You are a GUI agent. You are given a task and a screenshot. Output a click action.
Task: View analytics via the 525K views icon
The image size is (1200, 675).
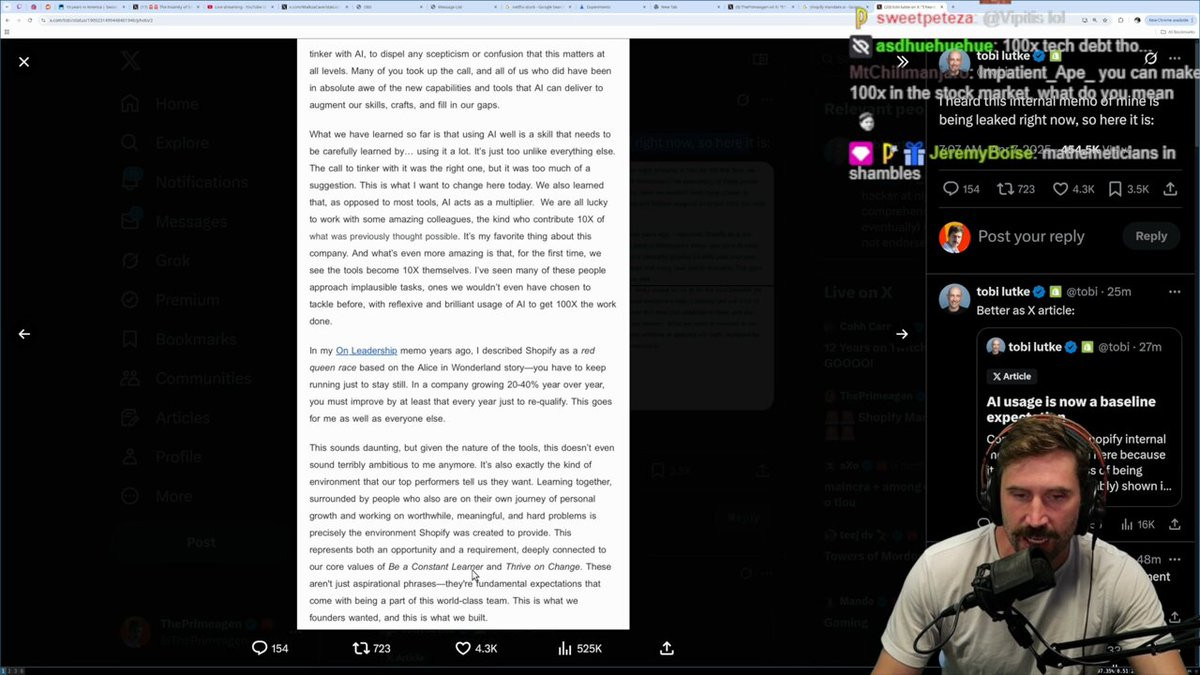coord(580,648)
